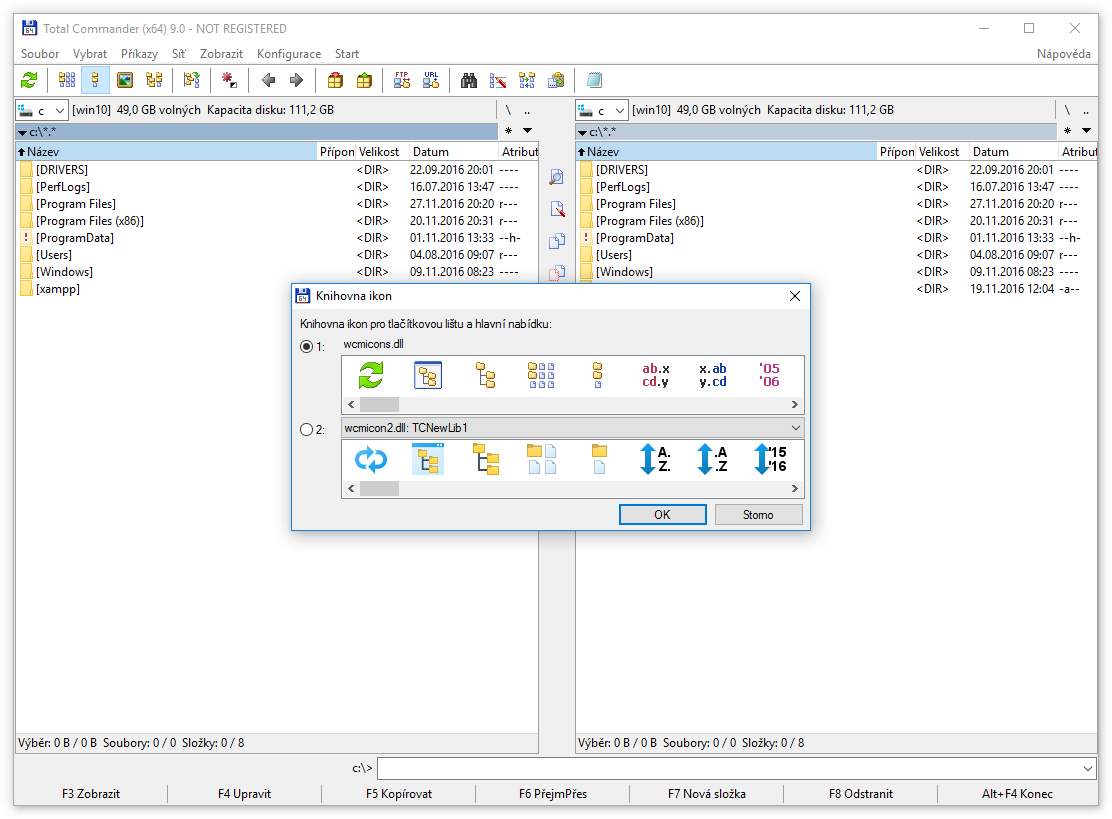The image size is (1112, 819).
Task: Open the Příkazy menu
Action: pyautogui.click(x=139, y=54)
